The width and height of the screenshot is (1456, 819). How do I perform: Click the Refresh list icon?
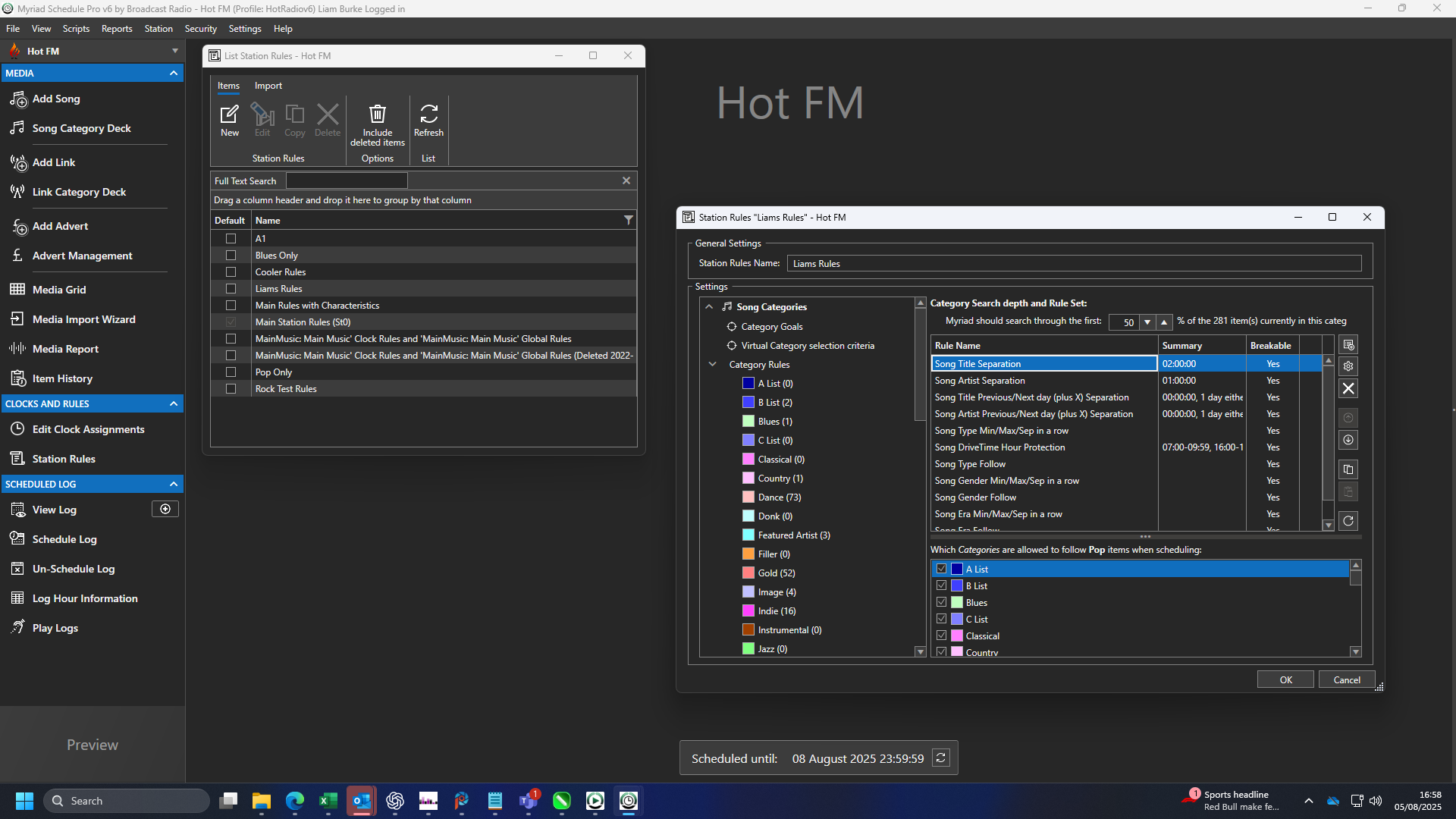[428, 115]
